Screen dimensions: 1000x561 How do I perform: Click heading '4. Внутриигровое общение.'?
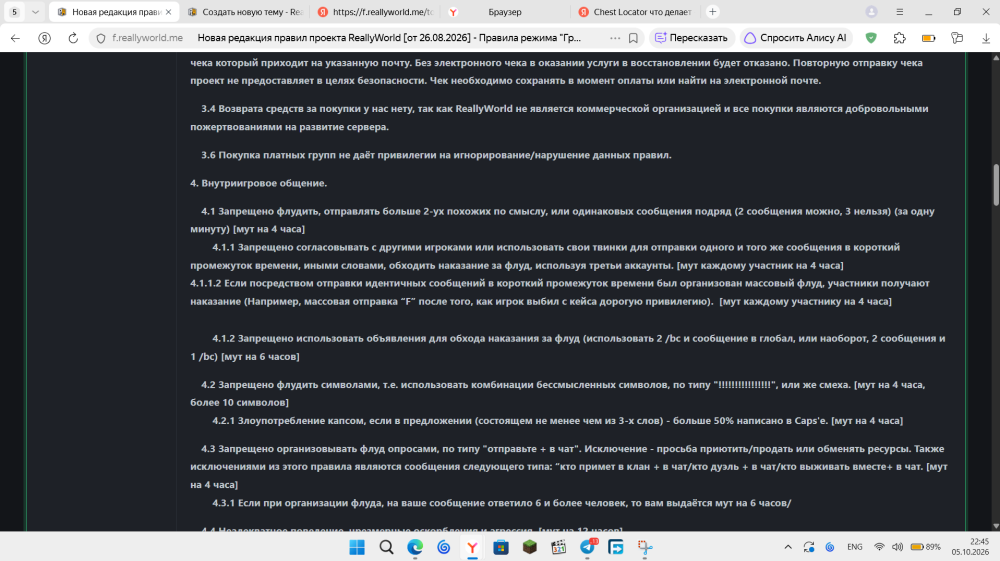point(258,183)
